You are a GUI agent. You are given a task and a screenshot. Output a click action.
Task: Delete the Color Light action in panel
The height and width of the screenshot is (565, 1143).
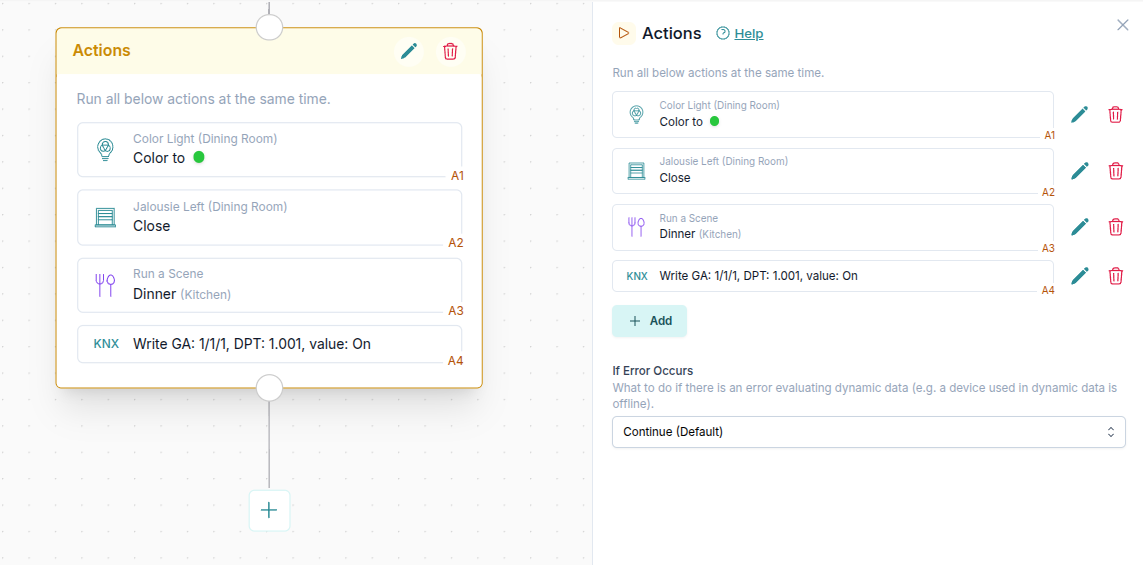1115,115
